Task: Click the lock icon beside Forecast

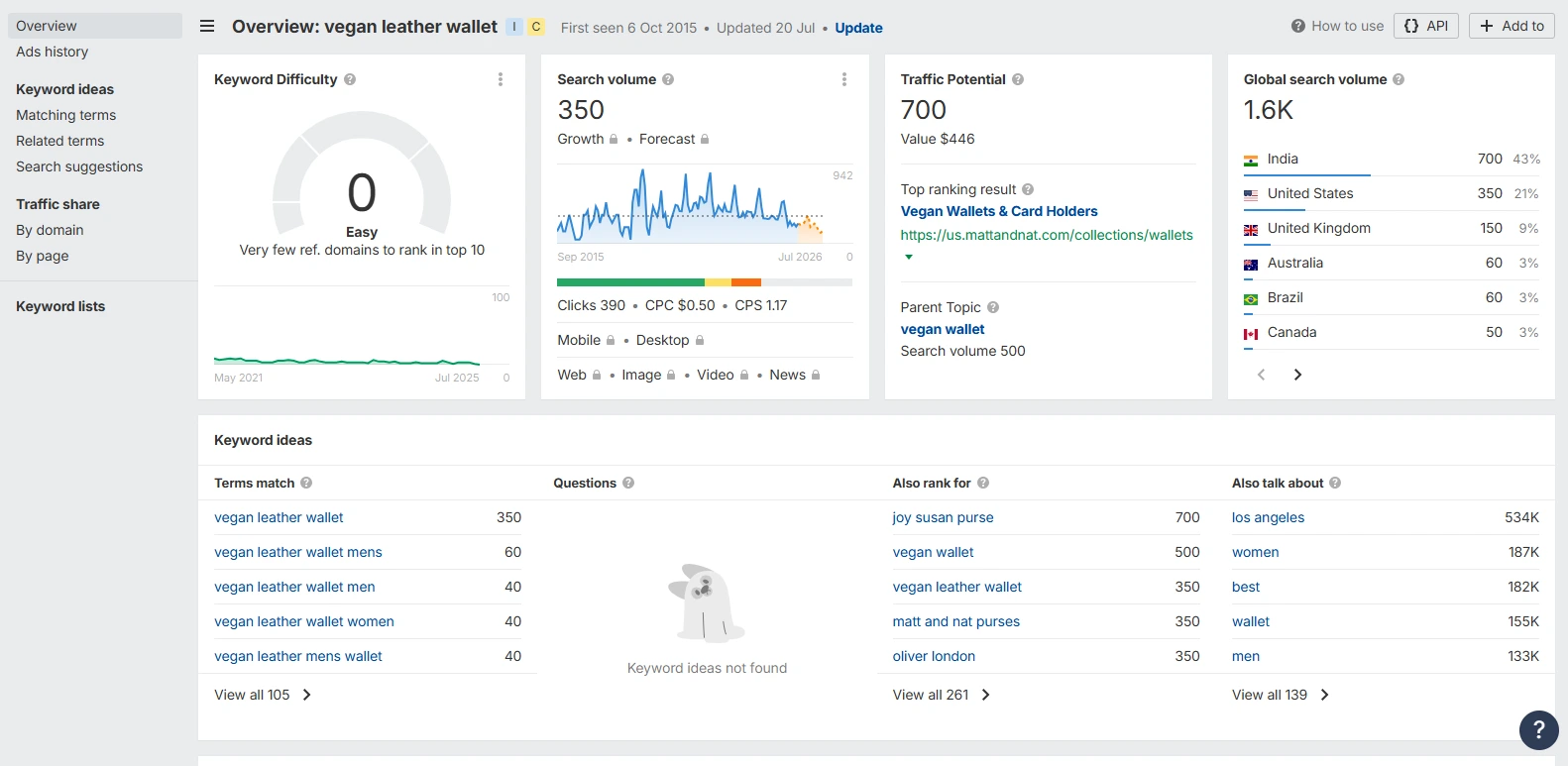Action: [705, 139]
